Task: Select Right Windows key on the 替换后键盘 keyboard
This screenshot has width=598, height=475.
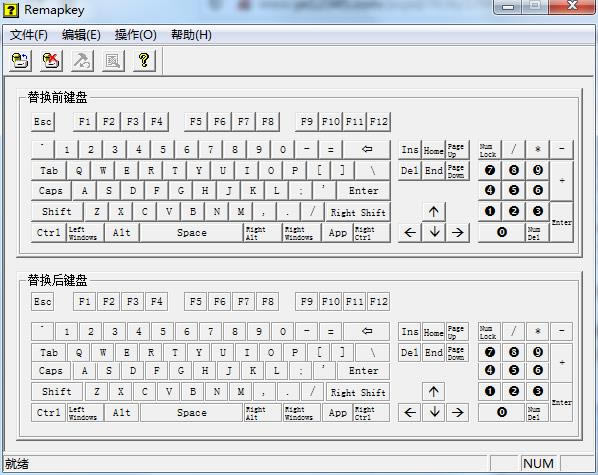Action: (302, 412)
